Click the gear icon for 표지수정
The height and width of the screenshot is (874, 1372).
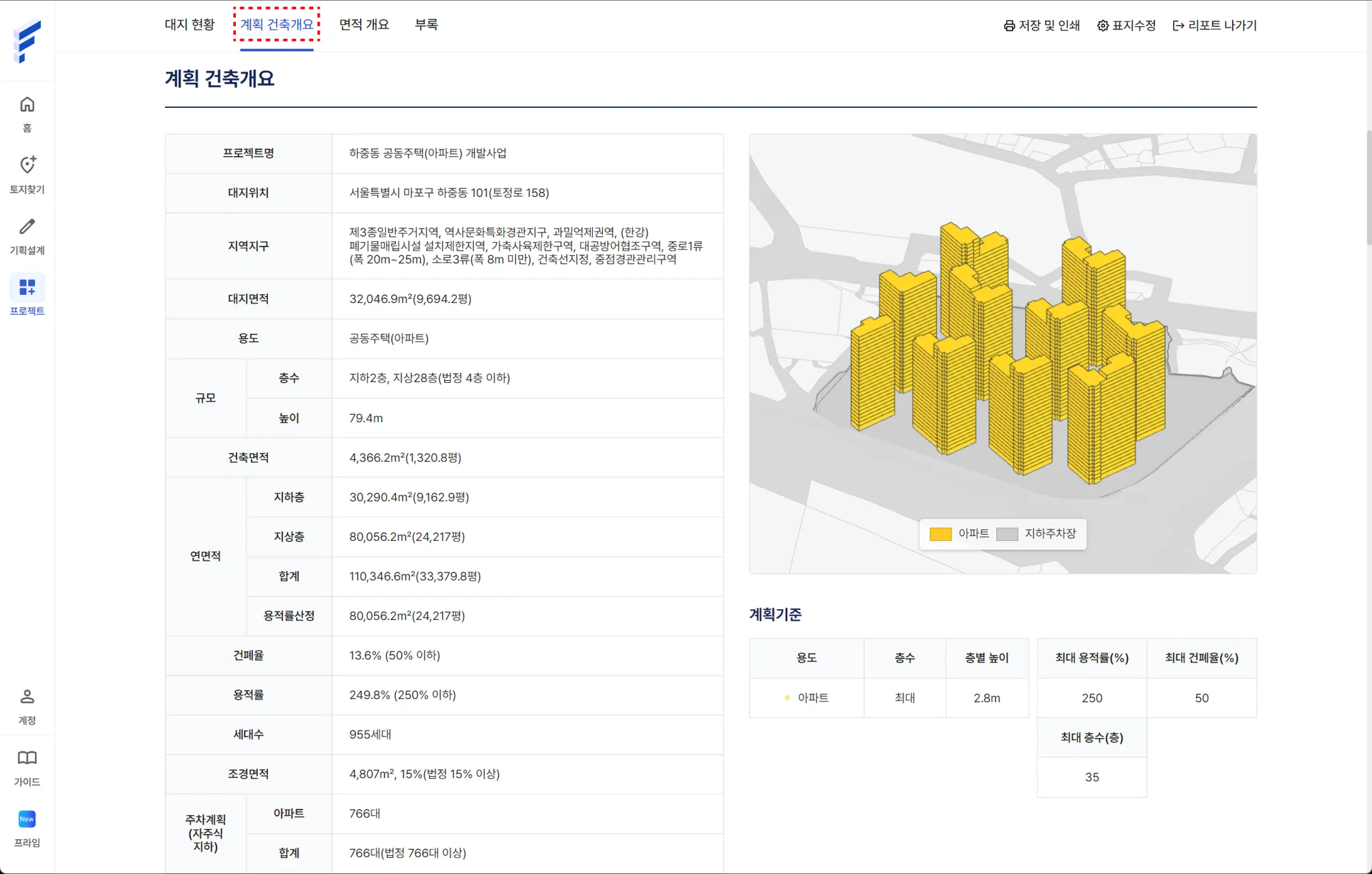[x=1103, y=25]
